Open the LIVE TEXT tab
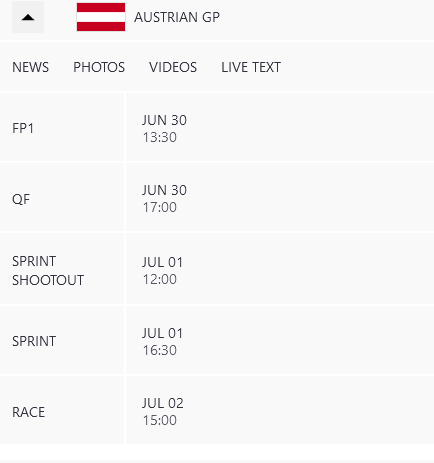434x463 pixels. (251, 67)
